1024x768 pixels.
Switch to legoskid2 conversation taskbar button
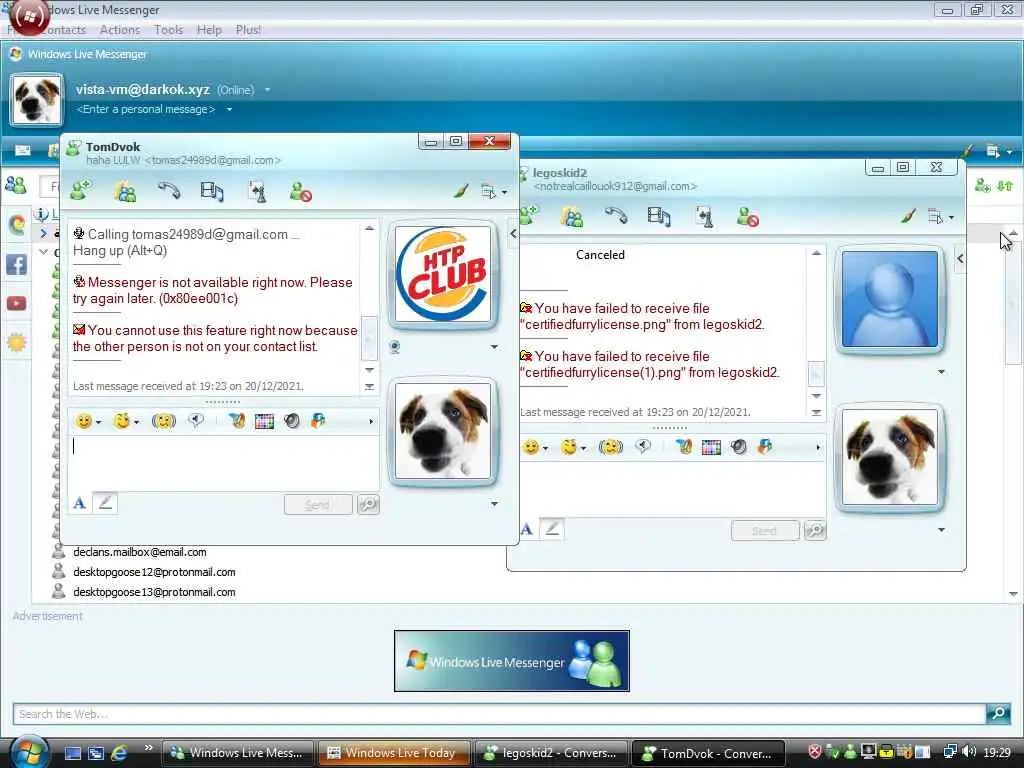point(552,753)
